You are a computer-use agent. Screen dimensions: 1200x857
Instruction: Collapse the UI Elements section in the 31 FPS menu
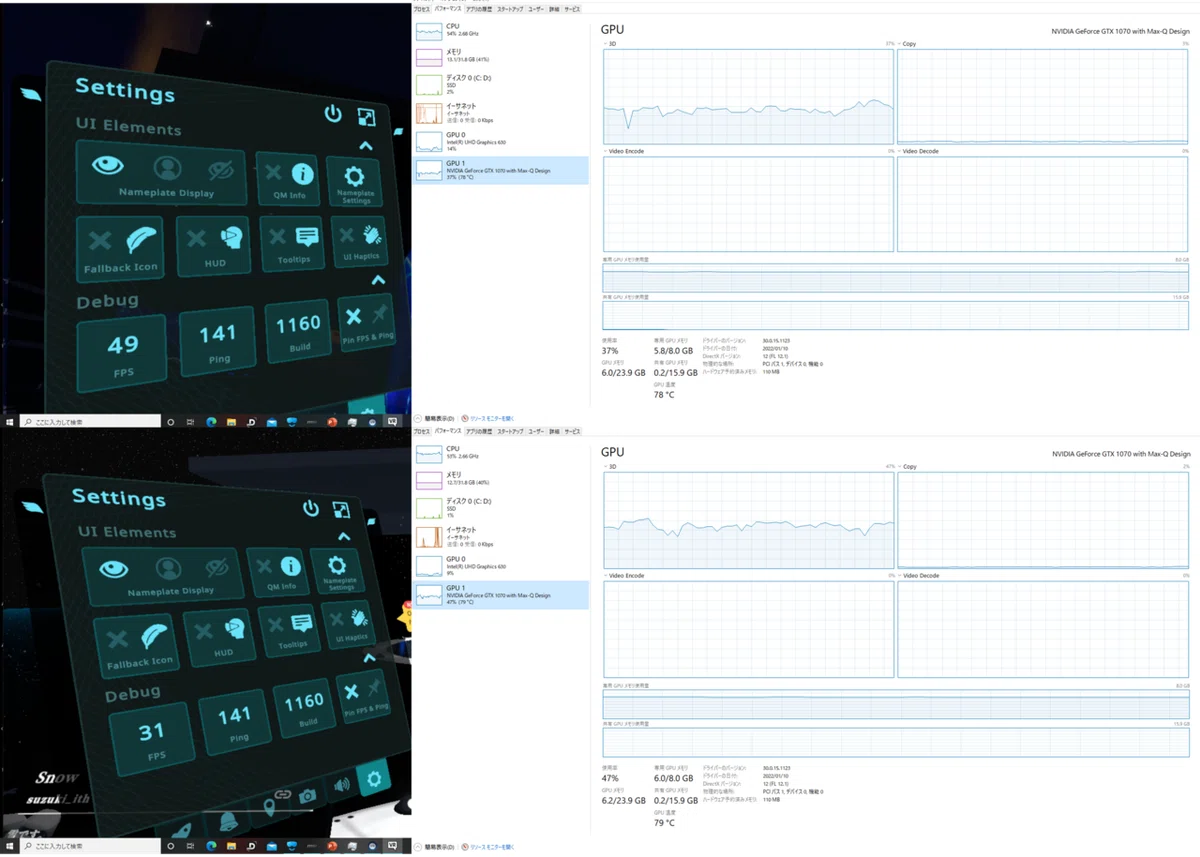pos(344,537)
